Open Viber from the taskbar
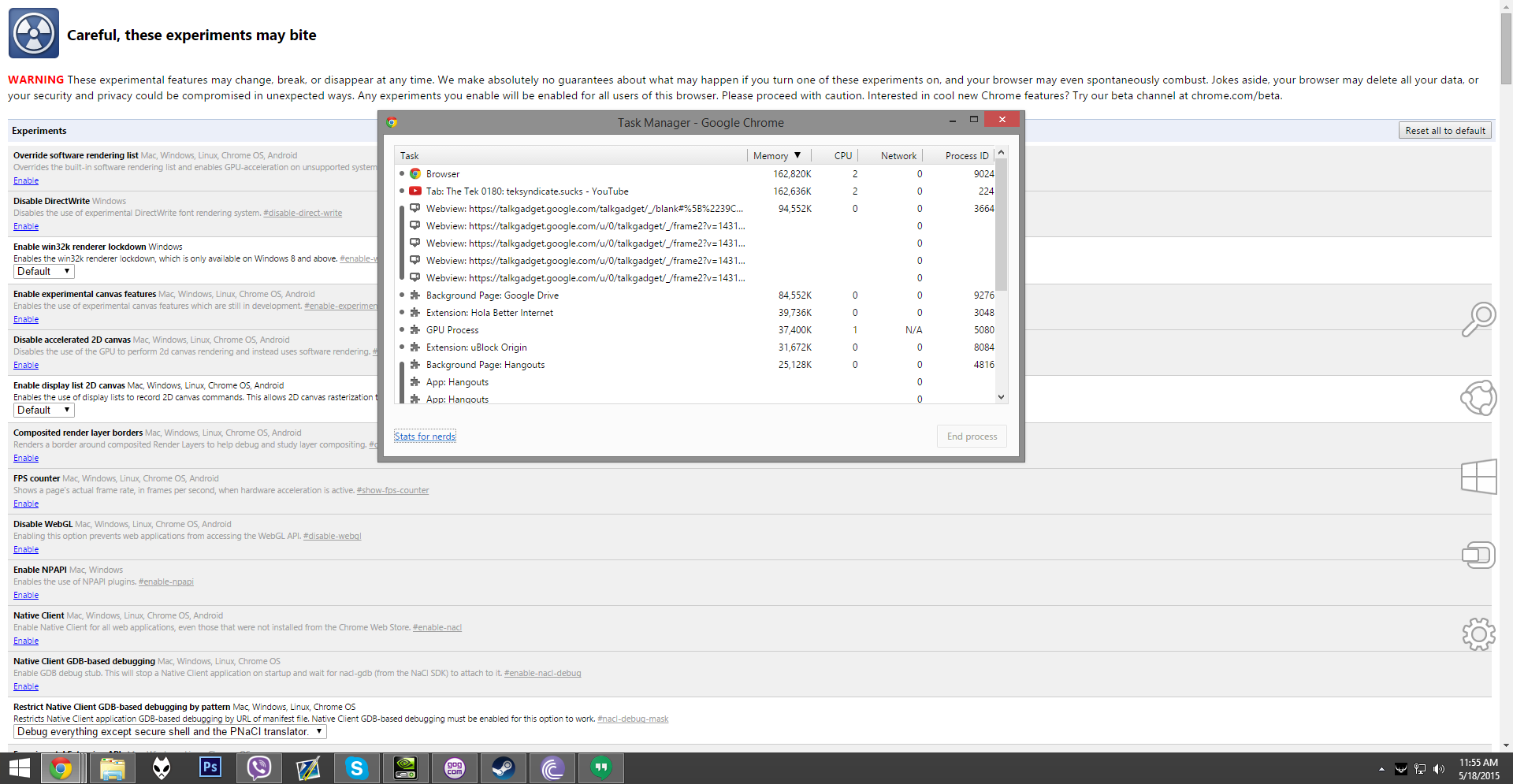The image size is (1513, 784). [259, 768]
